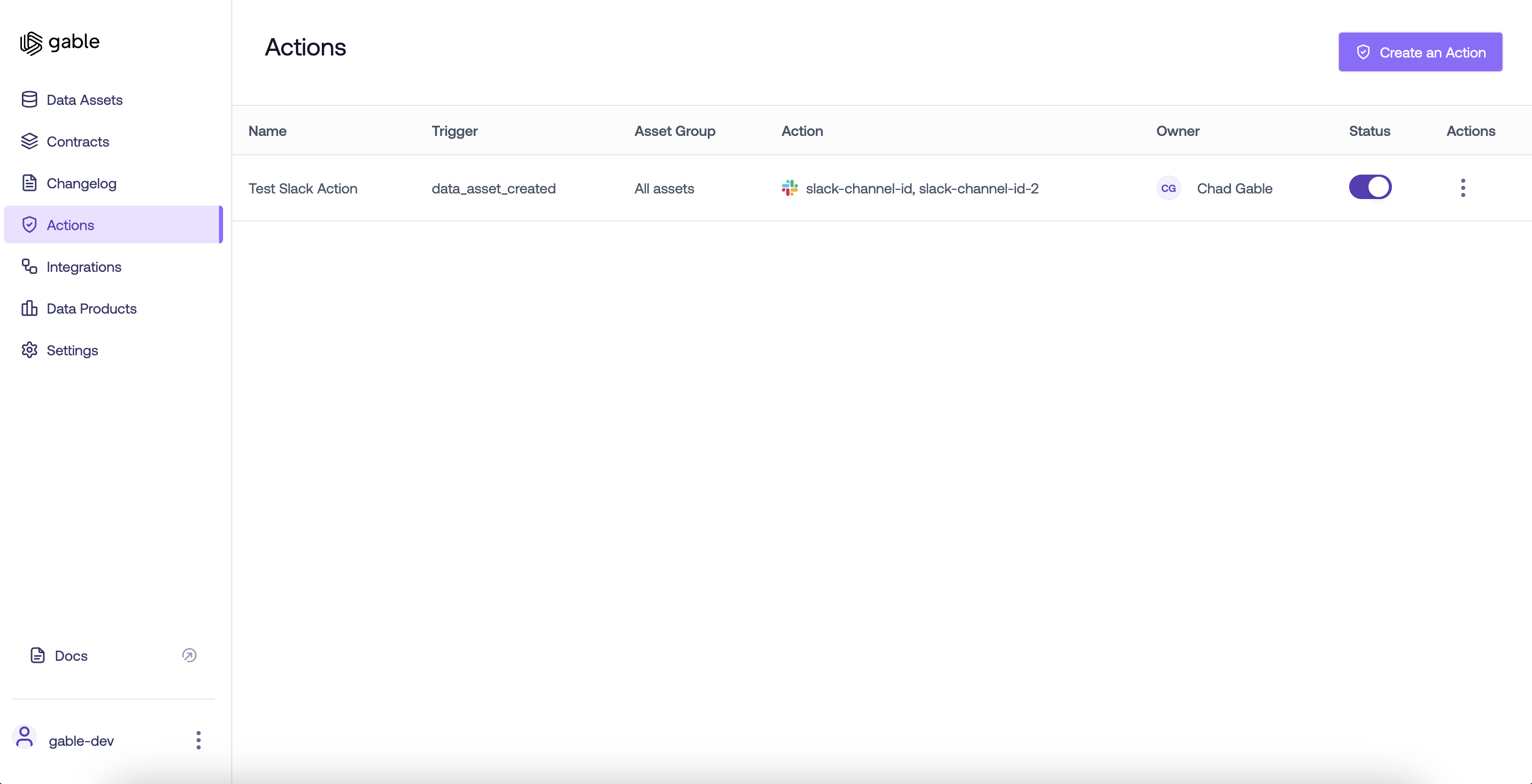Image resolution: width=1532 pixels, height=784 pixels.
Task: Open the Docs link
Action: tap(71, 656)
